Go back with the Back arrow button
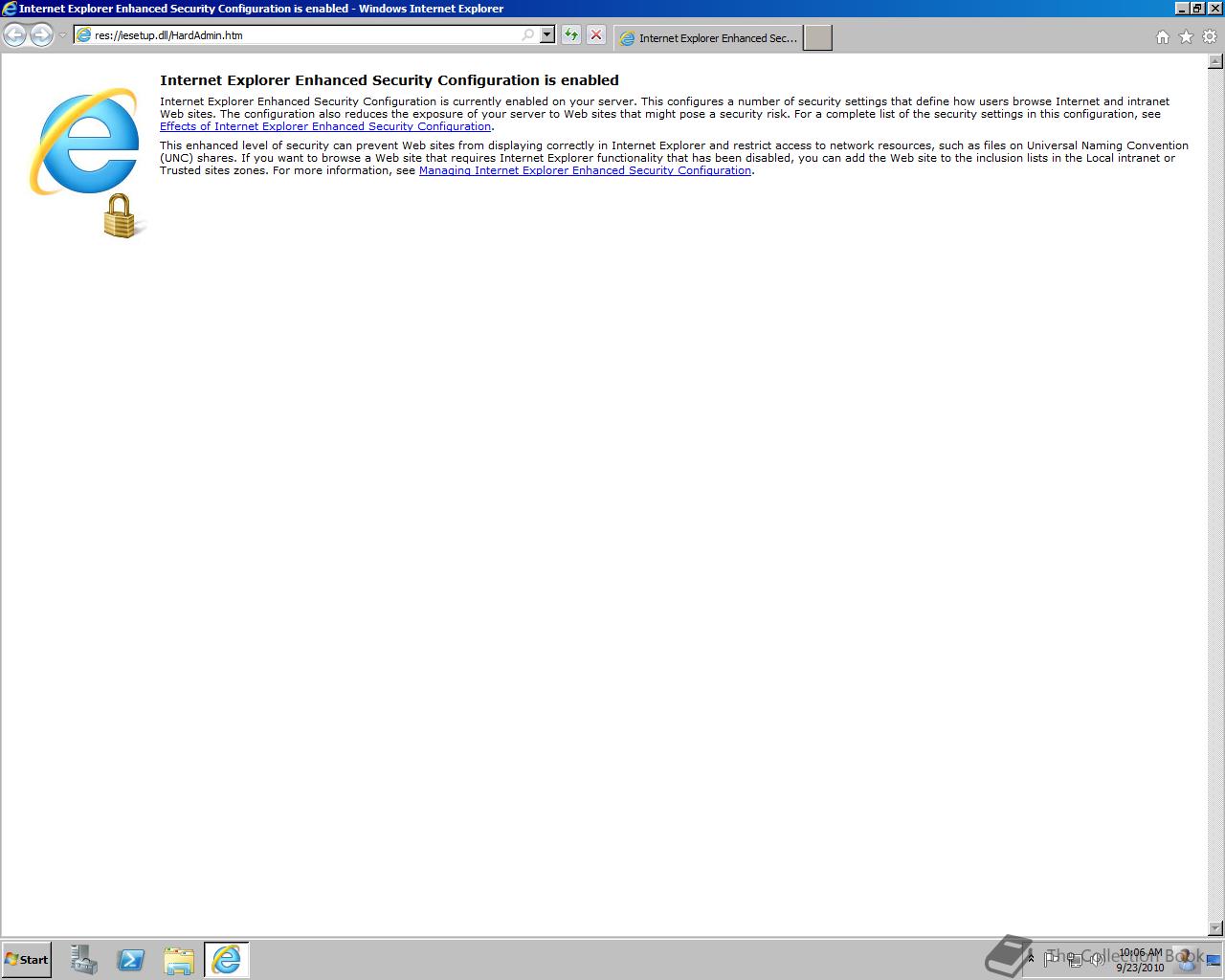1225x980 pixels. [x=15, y=35]
